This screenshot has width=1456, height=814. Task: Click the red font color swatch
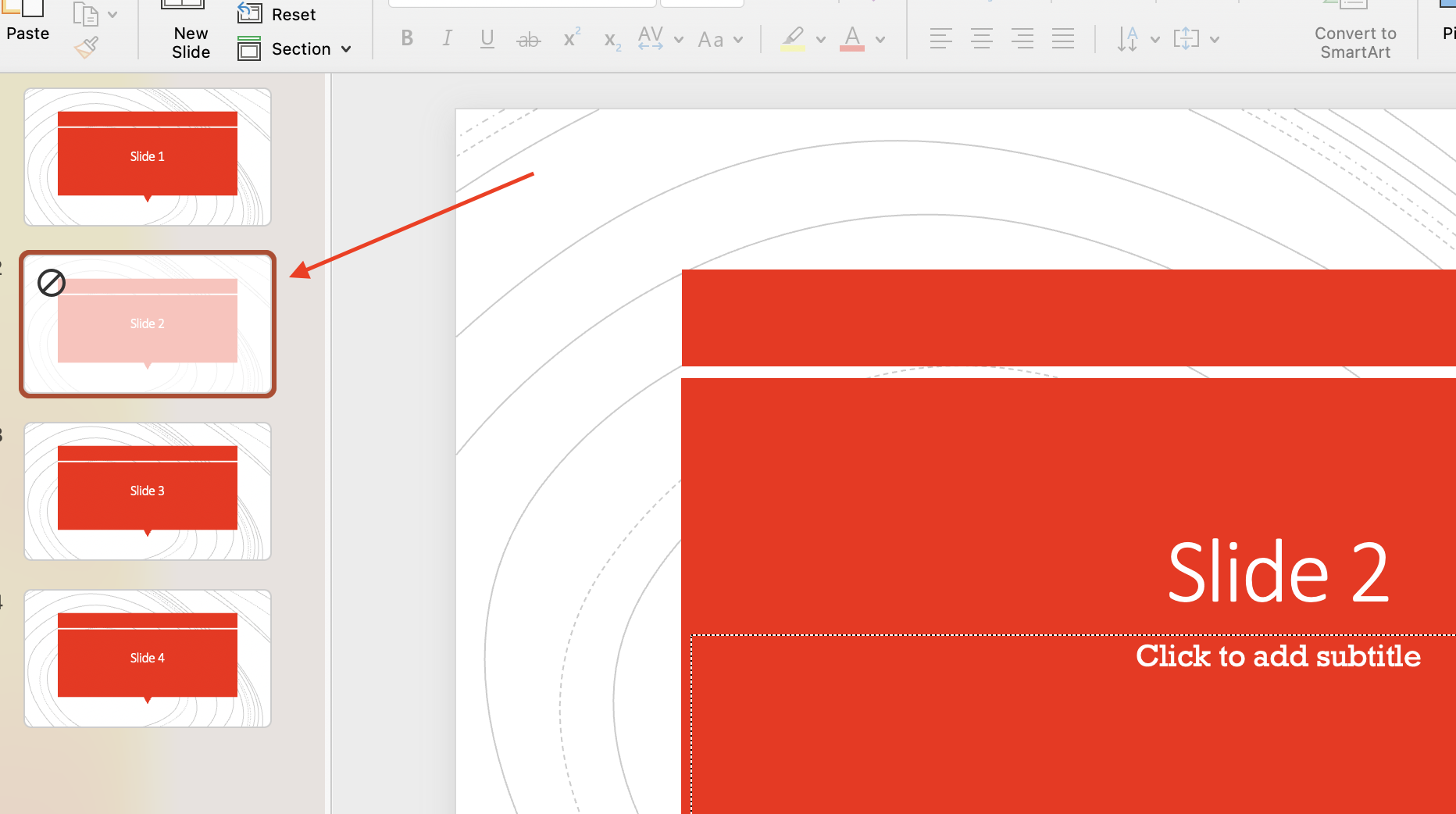coord(852,47)
